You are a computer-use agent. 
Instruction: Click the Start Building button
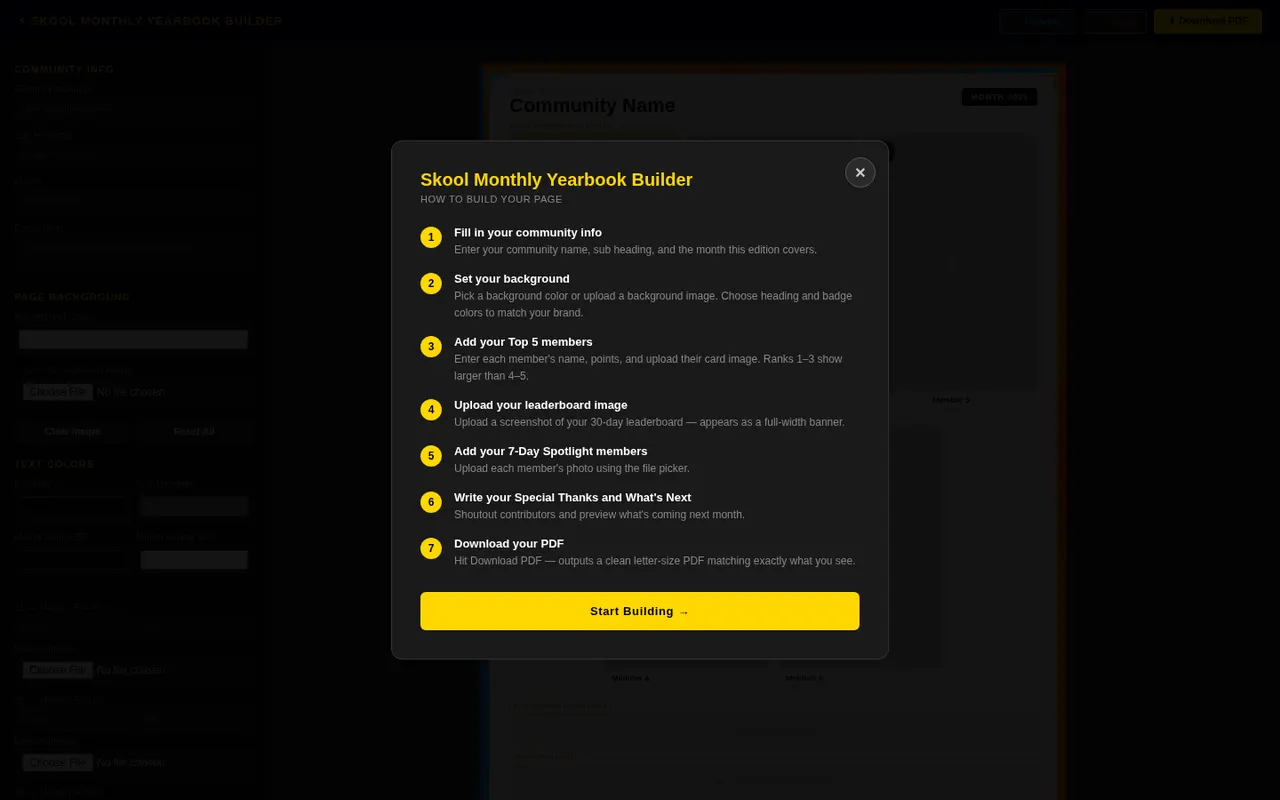point(639,611)
